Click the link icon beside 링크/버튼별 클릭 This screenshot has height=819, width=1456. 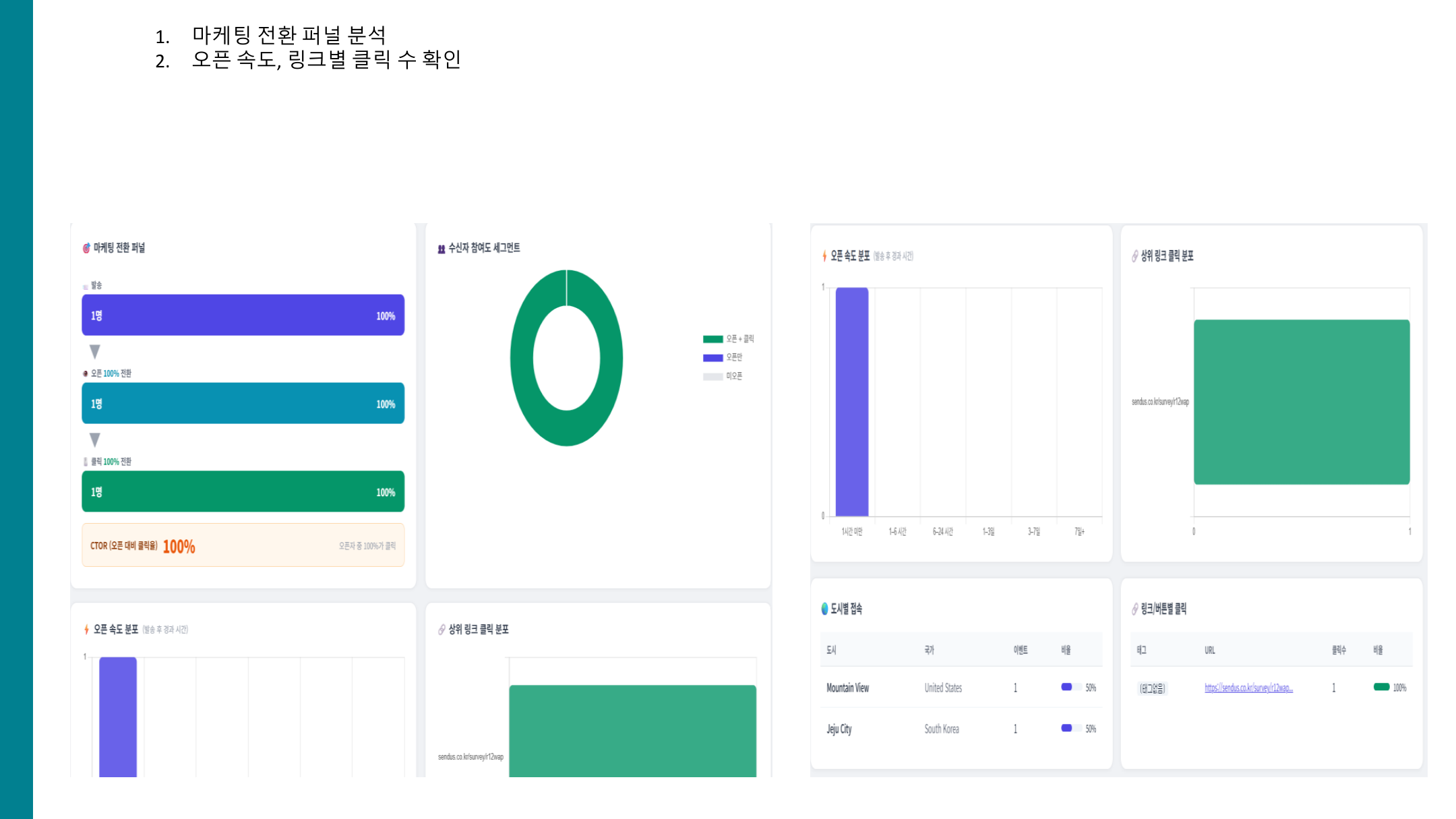(1135, 609)
